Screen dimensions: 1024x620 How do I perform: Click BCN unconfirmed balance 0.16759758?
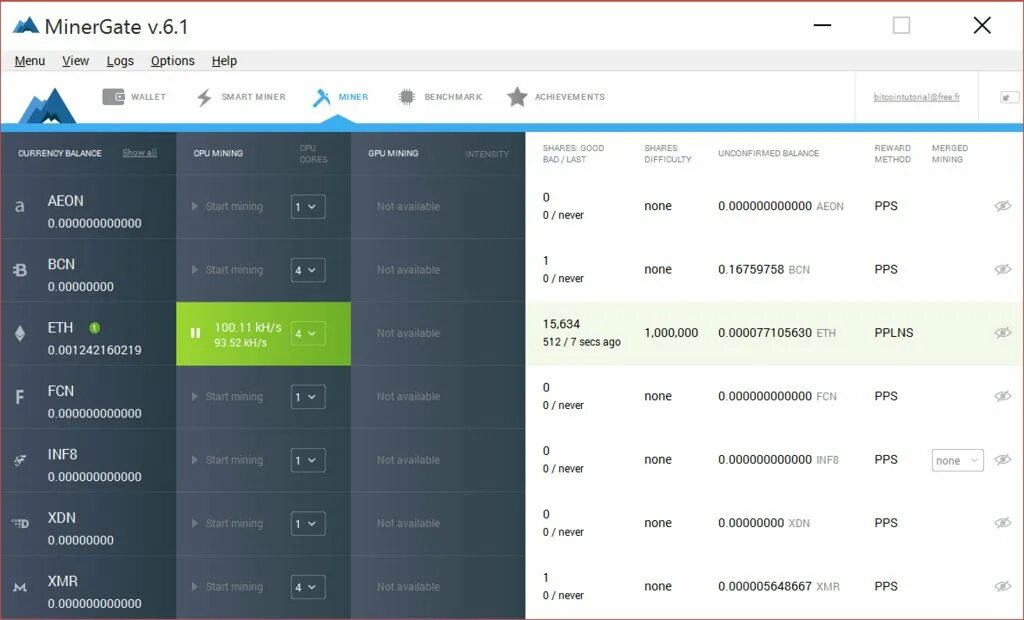coord(751,269)
